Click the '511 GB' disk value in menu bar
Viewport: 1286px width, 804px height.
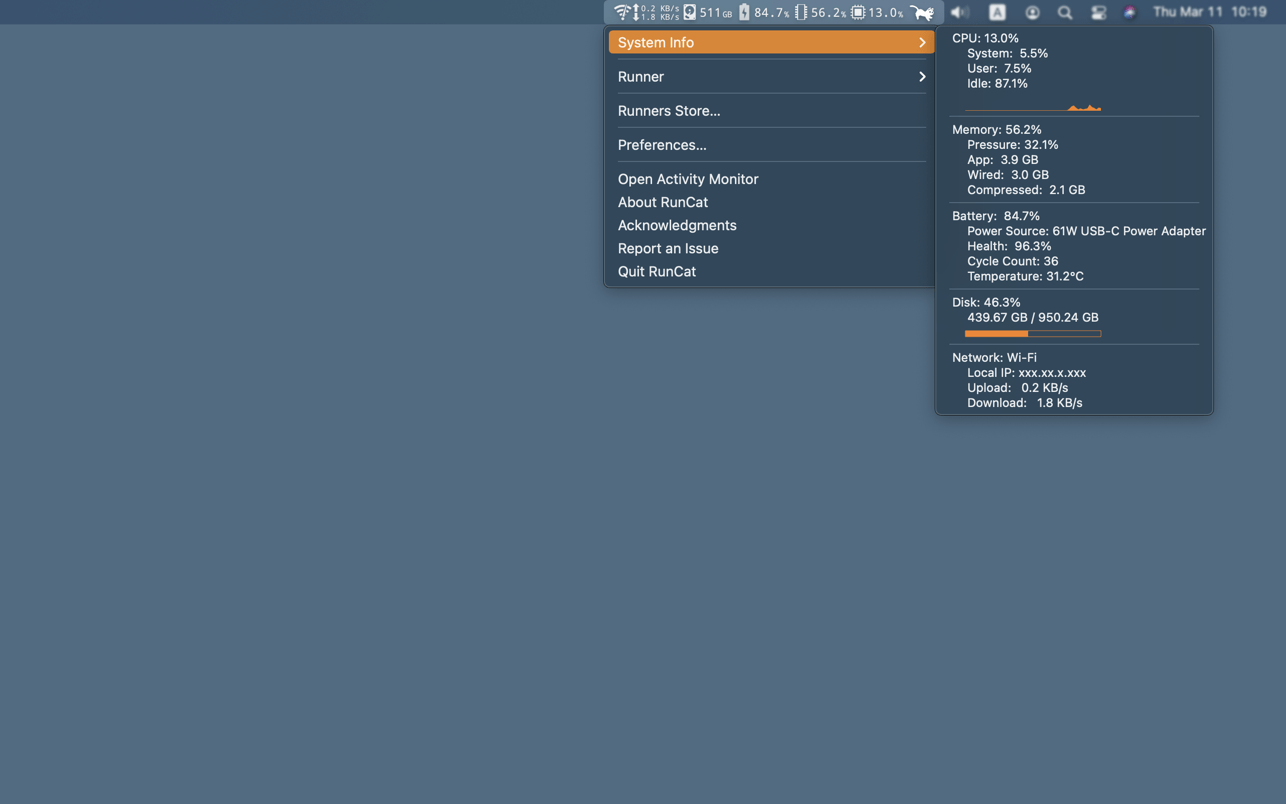point(715,12)
